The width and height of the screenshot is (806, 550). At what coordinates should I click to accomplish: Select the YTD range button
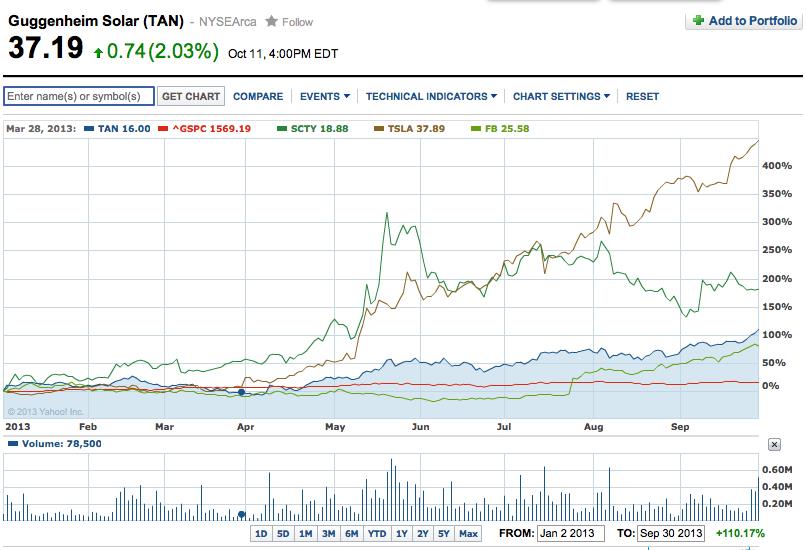coord(377,534)
